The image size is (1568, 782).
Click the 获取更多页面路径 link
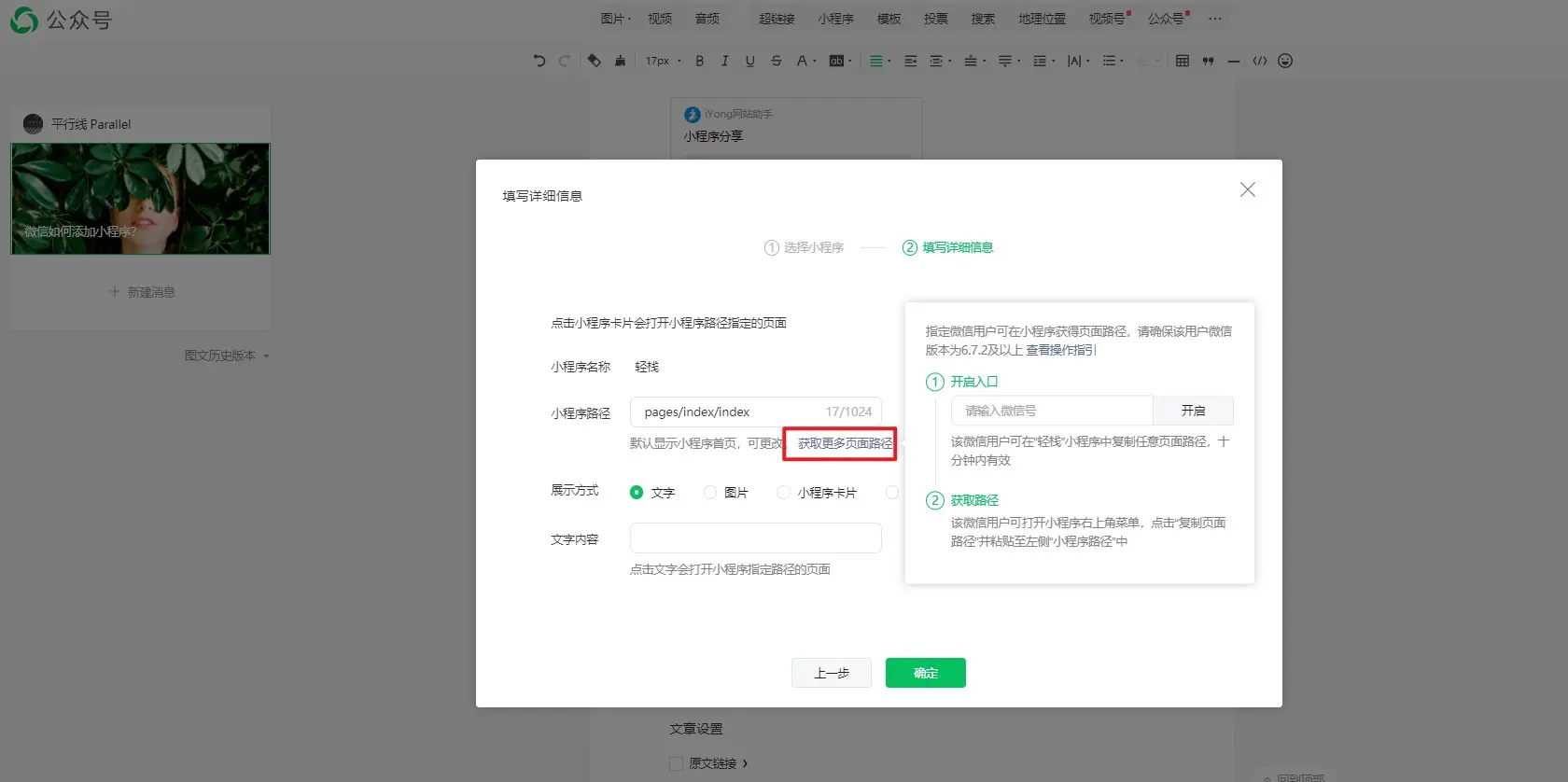pos(845,443)
